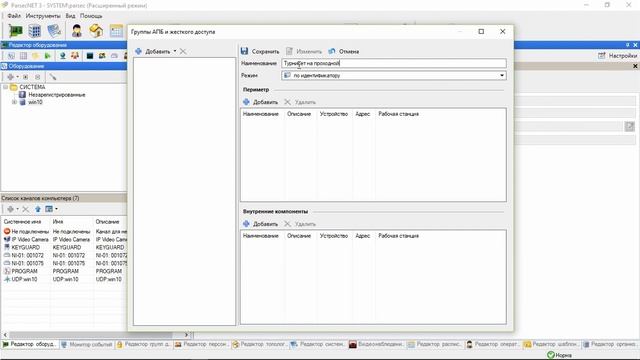Select the UDP:win10 channel row
Screen dimensions: 640x360
point(64,279)
